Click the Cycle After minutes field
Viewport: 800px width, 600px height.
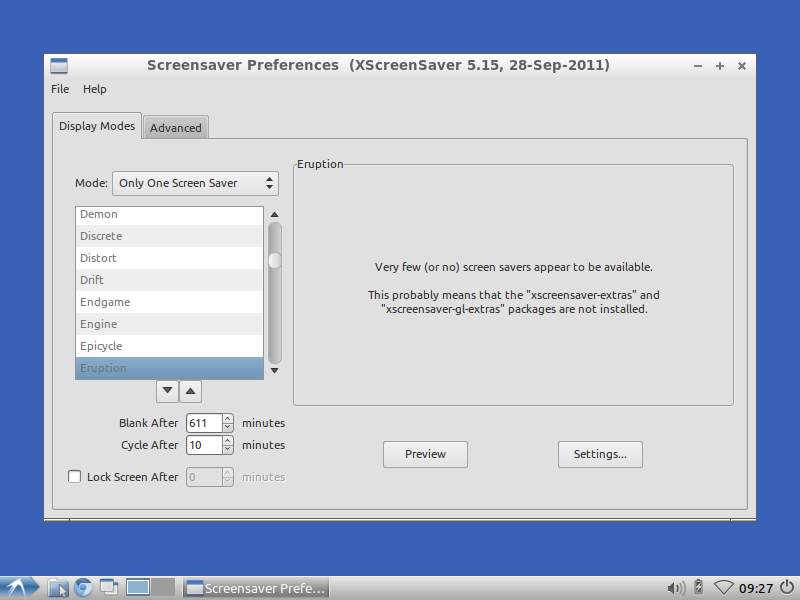click(204, 445)
